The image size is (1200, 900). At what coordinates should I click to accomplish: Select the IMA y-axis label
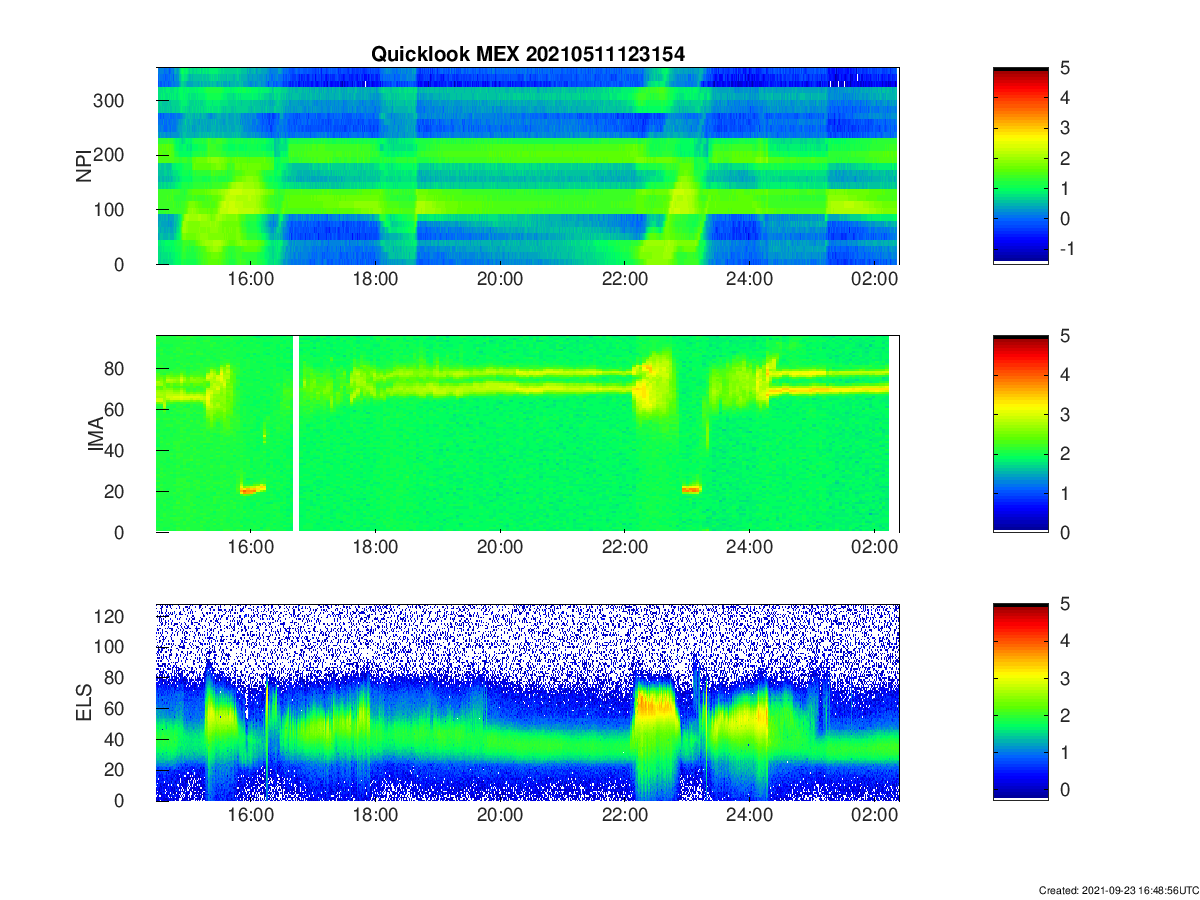pyautogui.click(x=95, y=433)
